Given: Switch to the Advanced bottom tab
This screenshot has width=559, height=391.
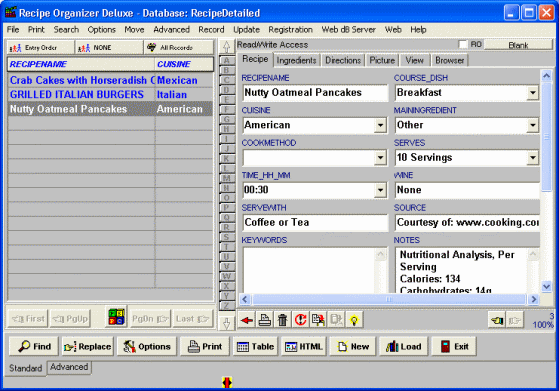Looking at the screenshot, I should pos(69,367).
